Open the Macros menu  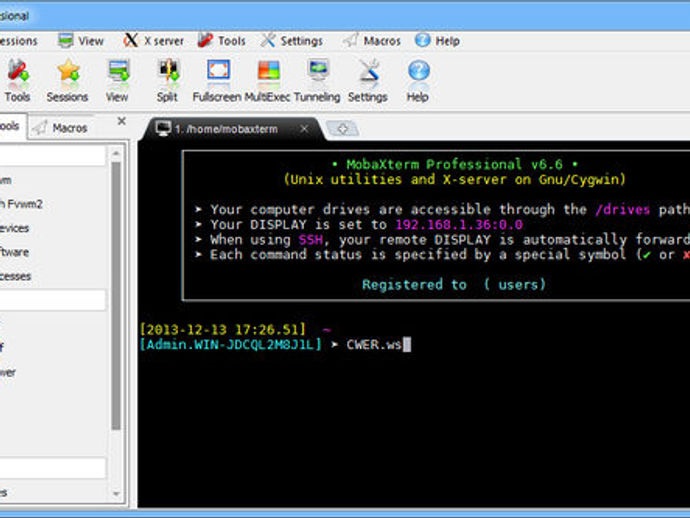pyautogui.click(x=372, y=41)
